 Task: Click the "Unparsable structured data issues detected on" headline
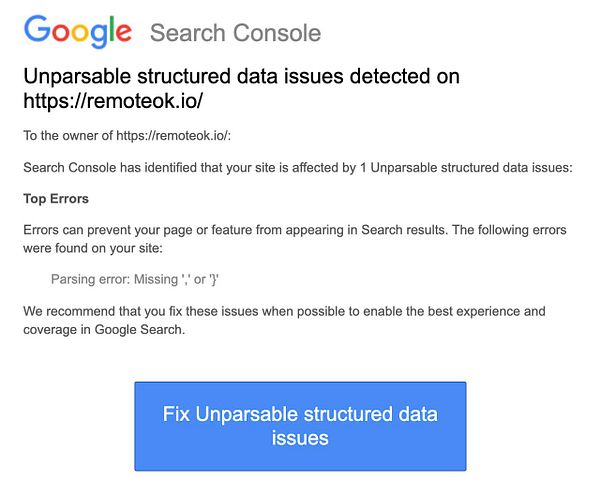click(241, 78)
